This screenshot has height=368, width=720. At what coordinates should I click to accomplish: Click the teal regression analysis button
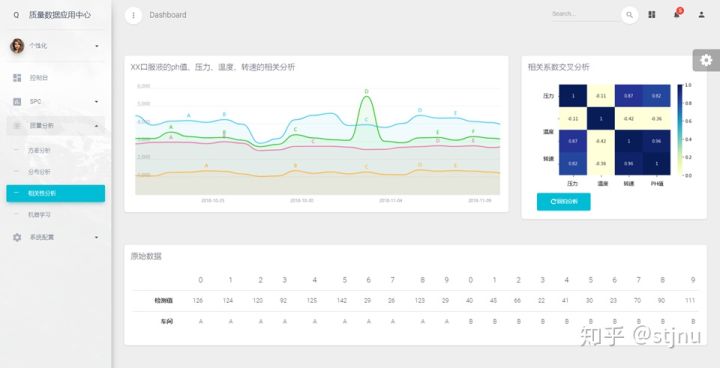tap(563, 202)
